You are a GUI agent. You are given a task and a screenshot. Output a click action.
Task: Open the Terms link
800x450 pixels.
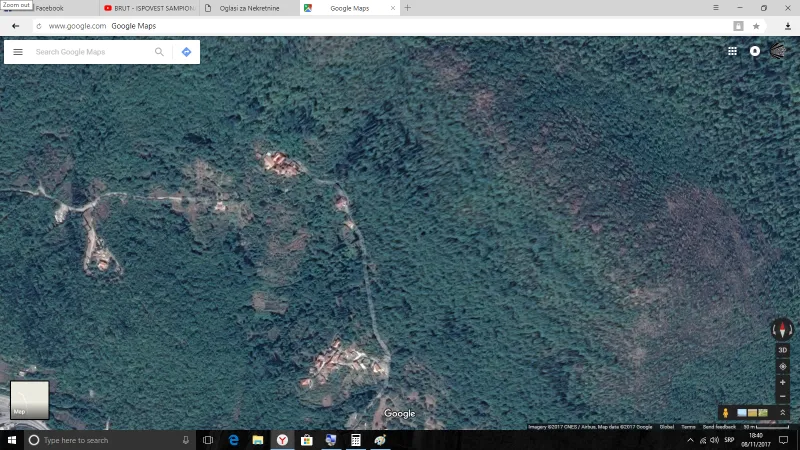[688, 427]
